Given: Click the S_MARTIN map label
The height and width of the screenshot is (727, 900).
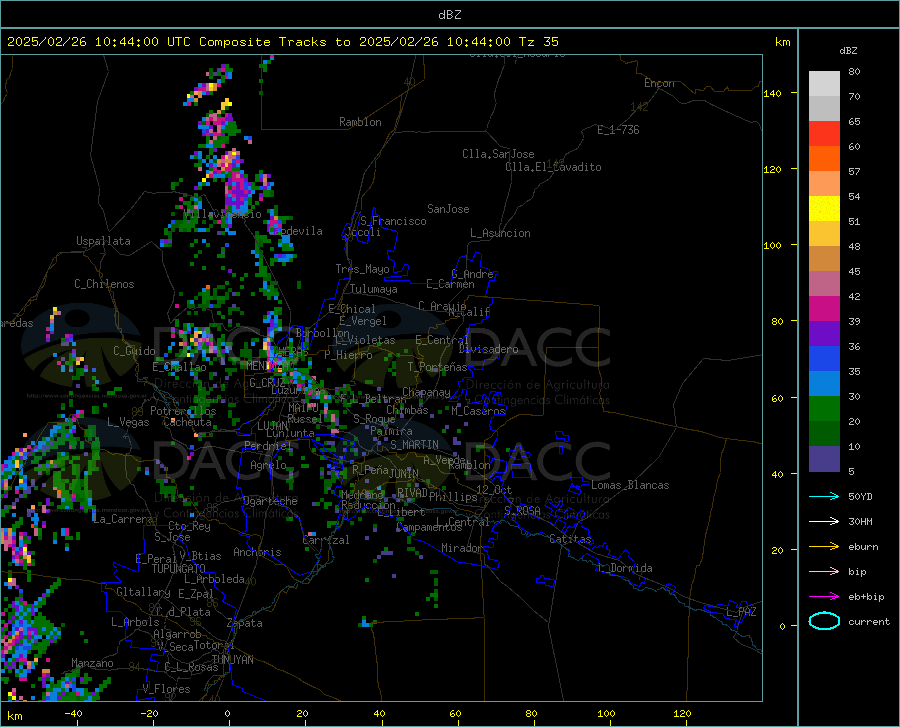Looking at the screenshot, I should 414,445.
